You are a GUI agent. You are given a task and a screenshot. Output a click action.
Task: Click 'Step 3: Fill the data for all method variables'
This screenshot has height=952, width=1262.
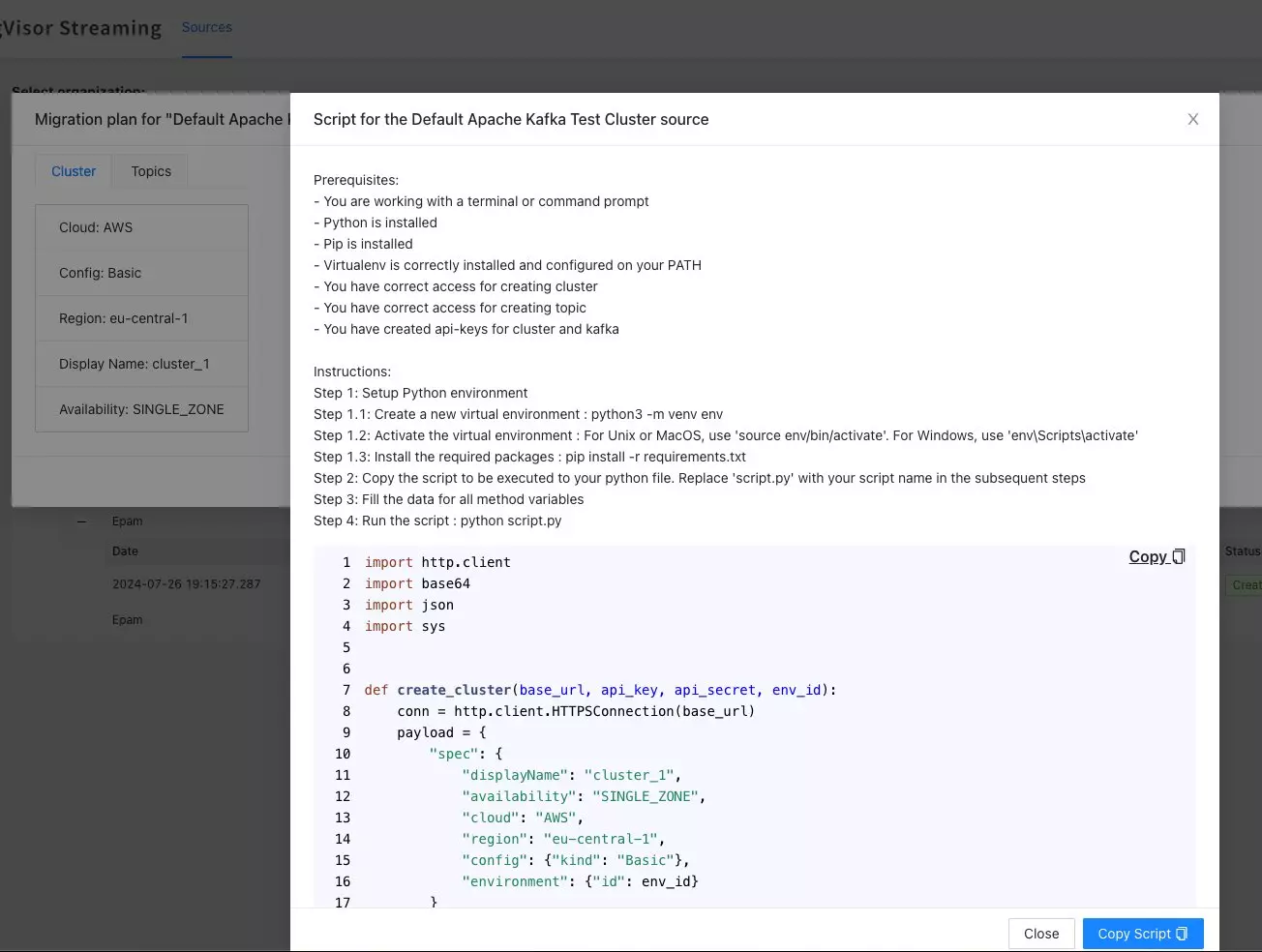(x=449, y=499)
